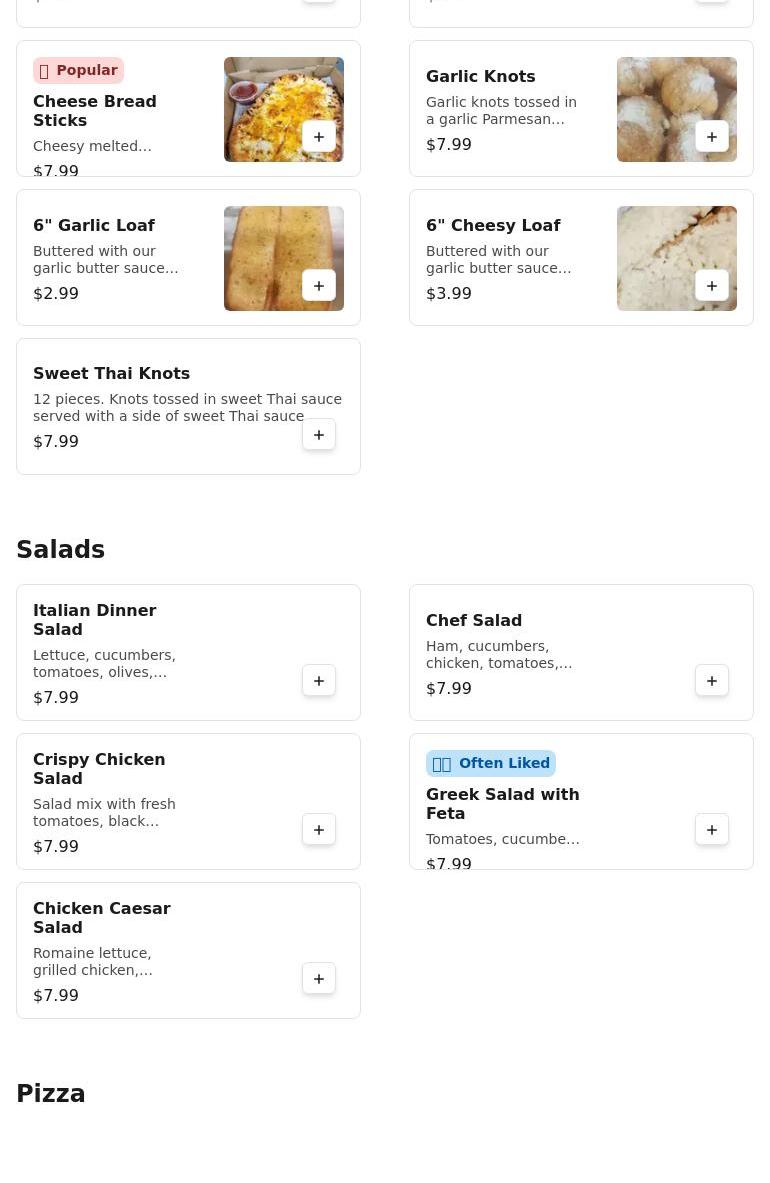Add Sweet Thai Knots to order

(319, 435)
